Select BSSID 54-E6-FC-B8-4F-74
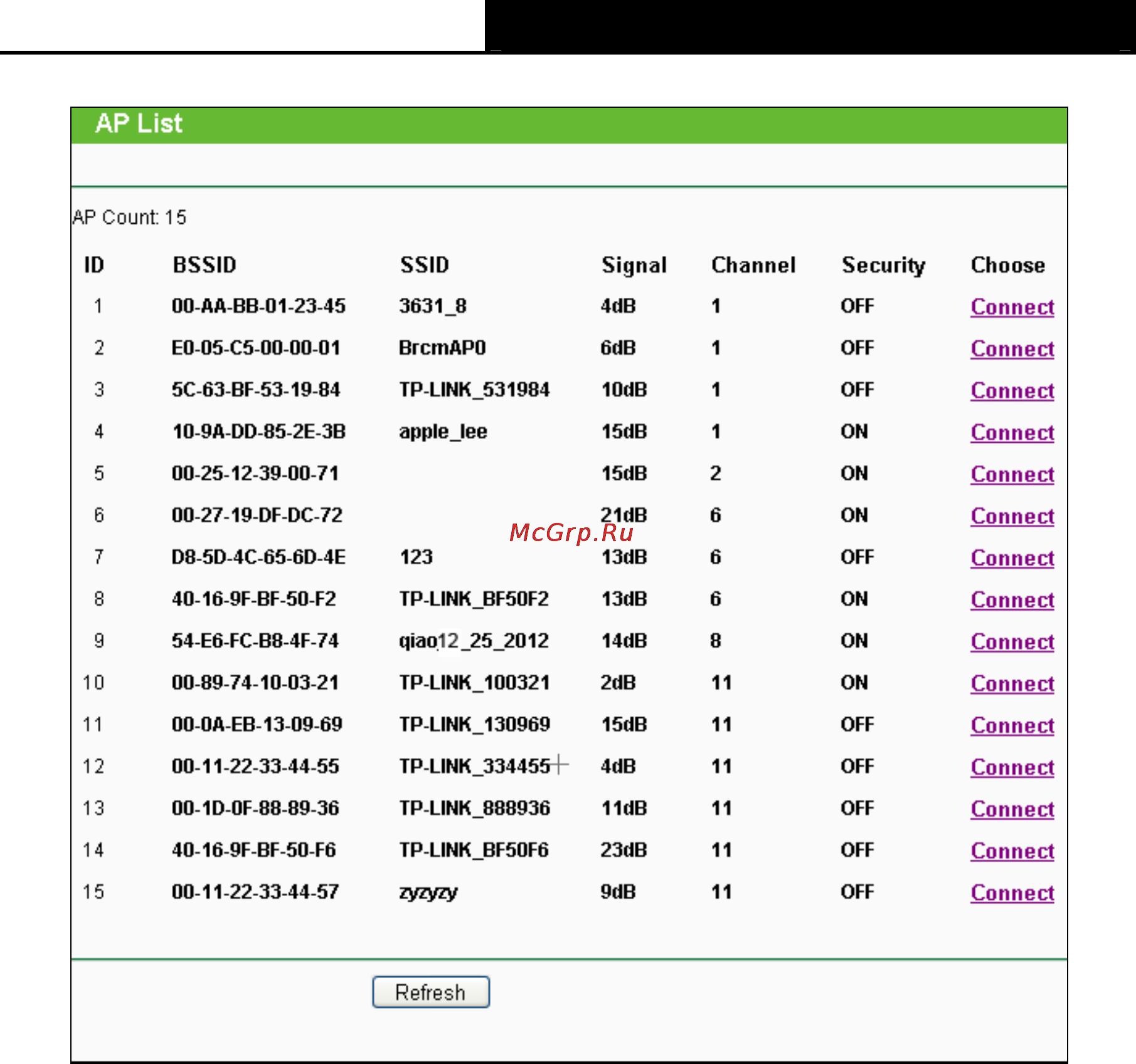Viewport: 1136px width, 1064px height. pos(255,641)
